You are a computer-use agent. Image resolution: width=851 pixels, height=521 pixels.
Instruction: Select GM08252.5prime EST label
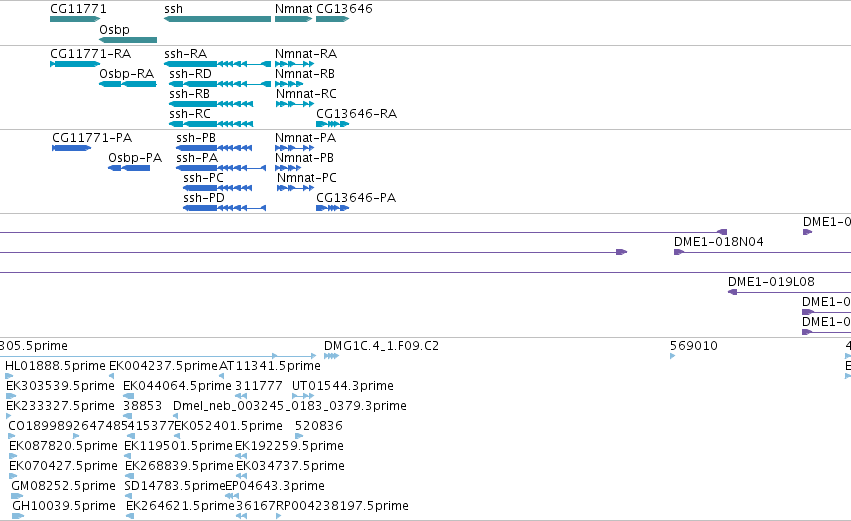pyautogui.click(x=63, y=487)
